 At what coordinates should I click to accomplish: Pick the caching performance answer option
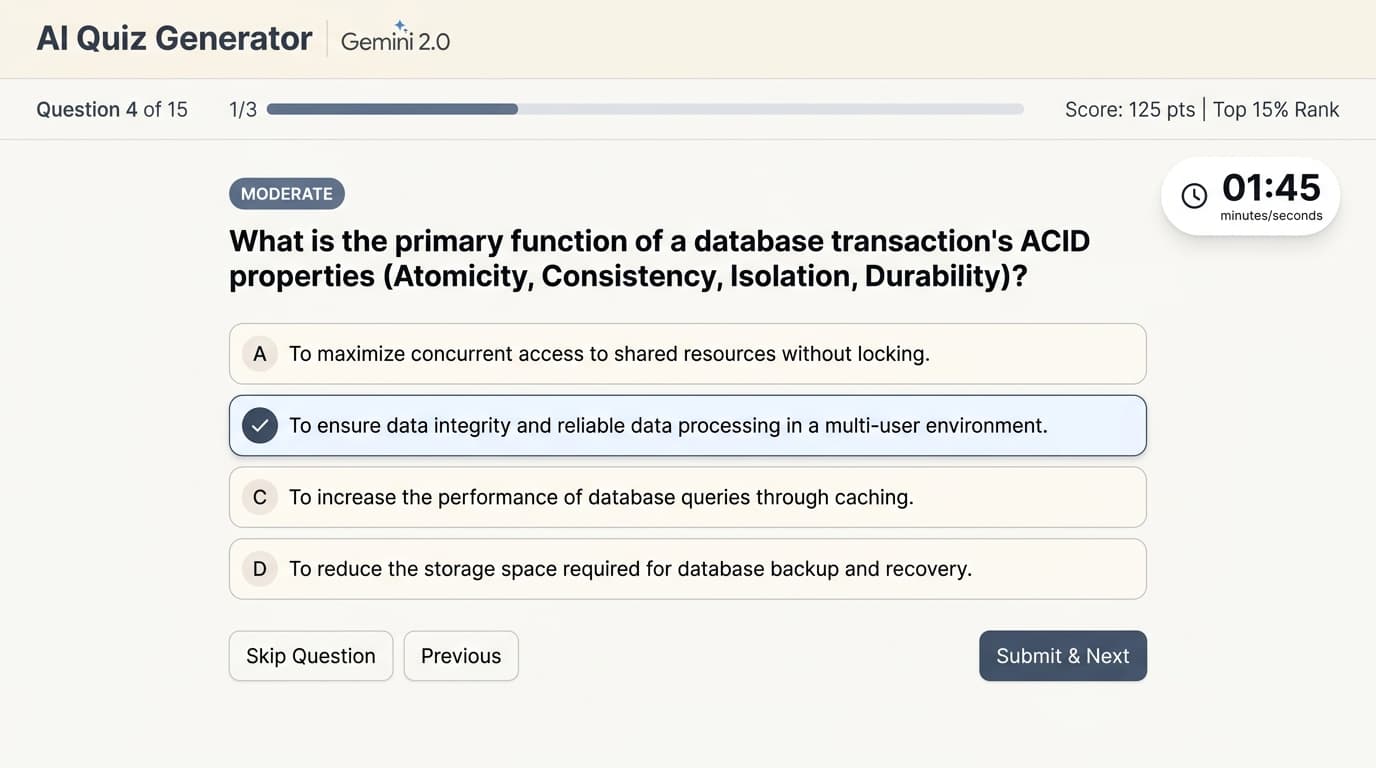(x=688, y=497)
